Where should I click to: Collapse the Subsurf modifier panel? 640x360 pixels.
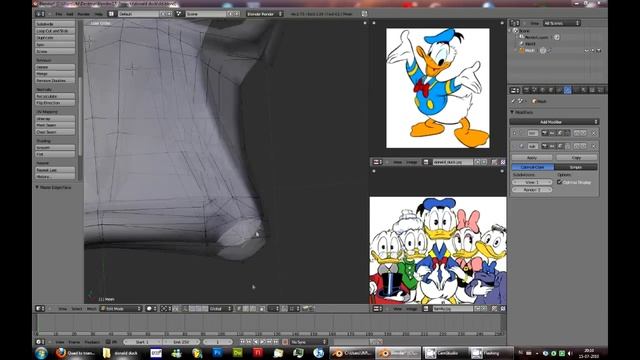coord(515,146)
